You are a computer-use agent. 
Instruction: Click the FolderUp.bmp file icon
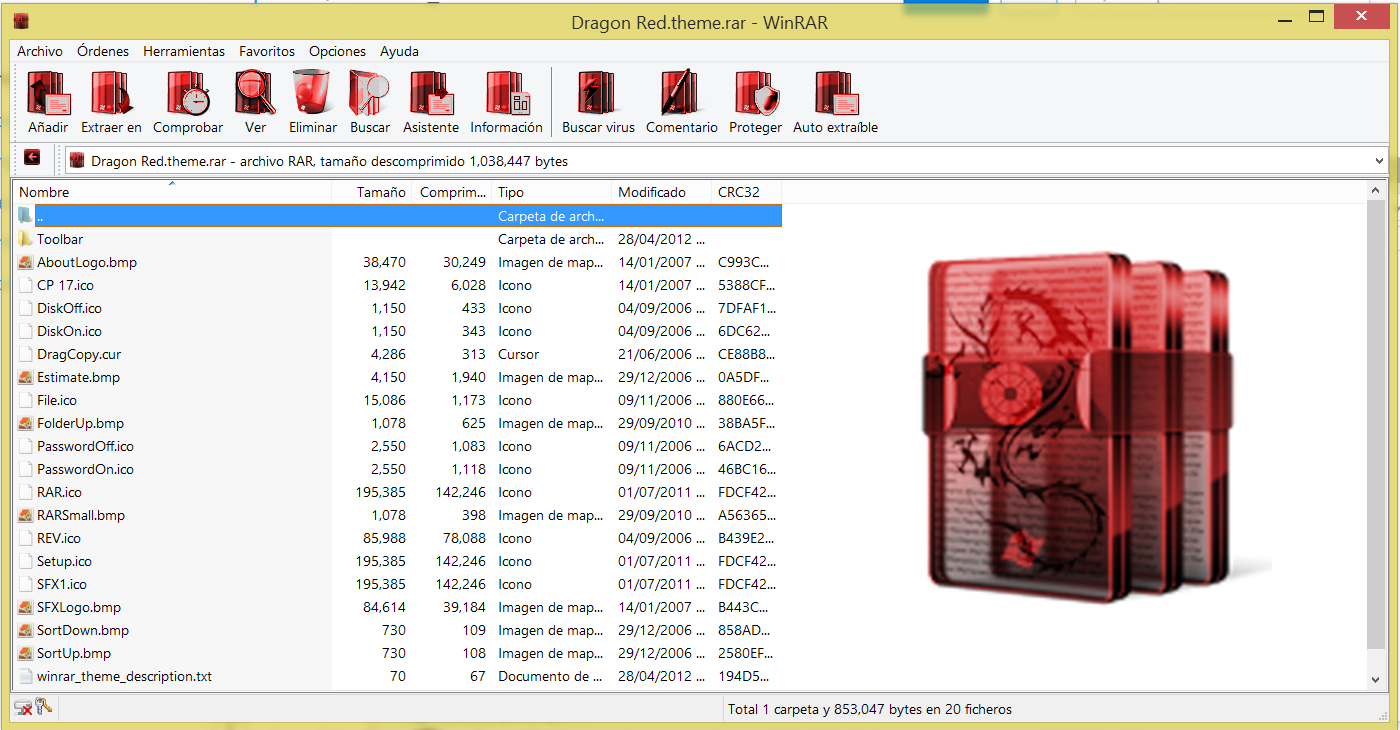click(x=25, y=423)
